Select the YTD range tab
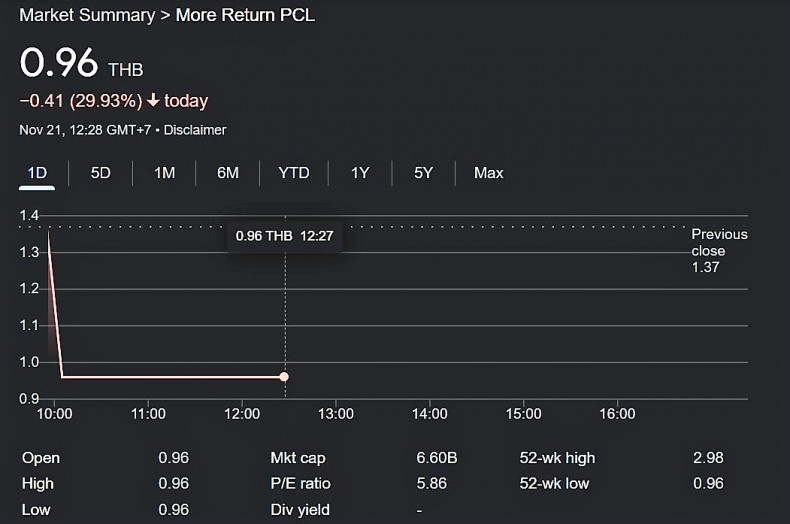 (294, 173)
